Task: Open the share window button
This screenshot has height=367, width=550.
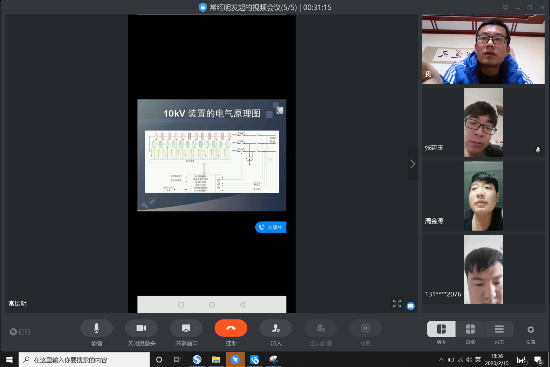Action: point(186,328)
